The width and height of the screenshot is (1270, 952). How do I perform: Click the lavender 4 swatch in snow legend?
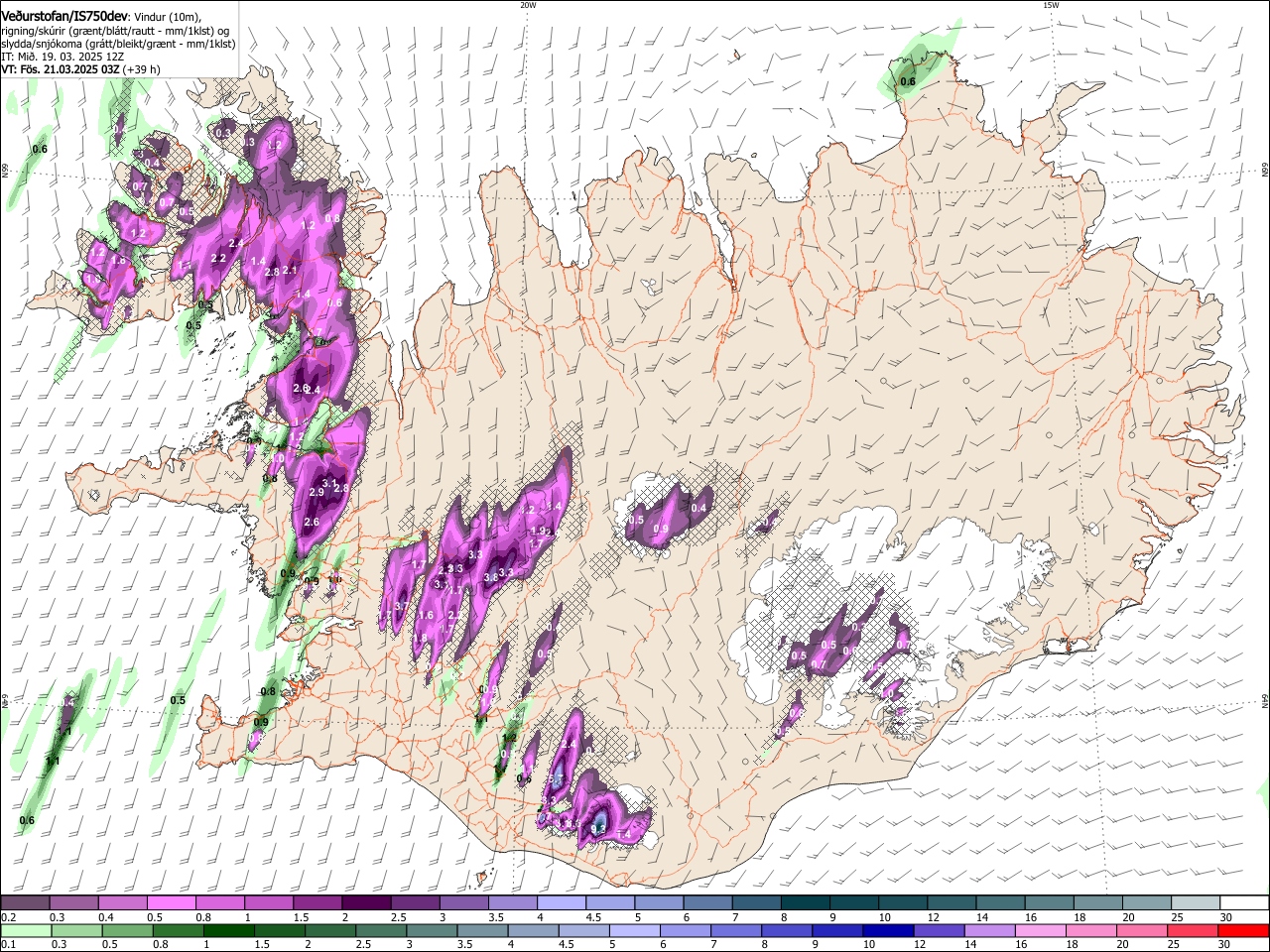click(560, 903)
